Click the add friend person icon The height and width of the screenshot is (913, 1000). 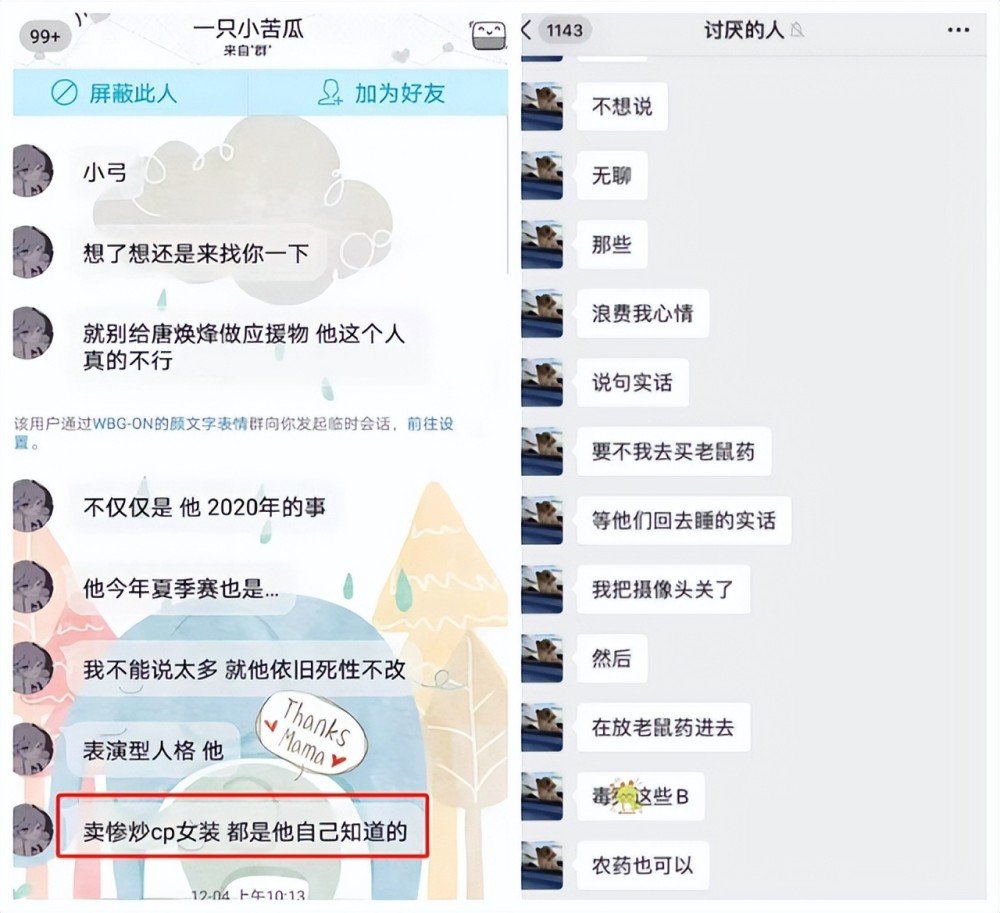click(330, 93)
